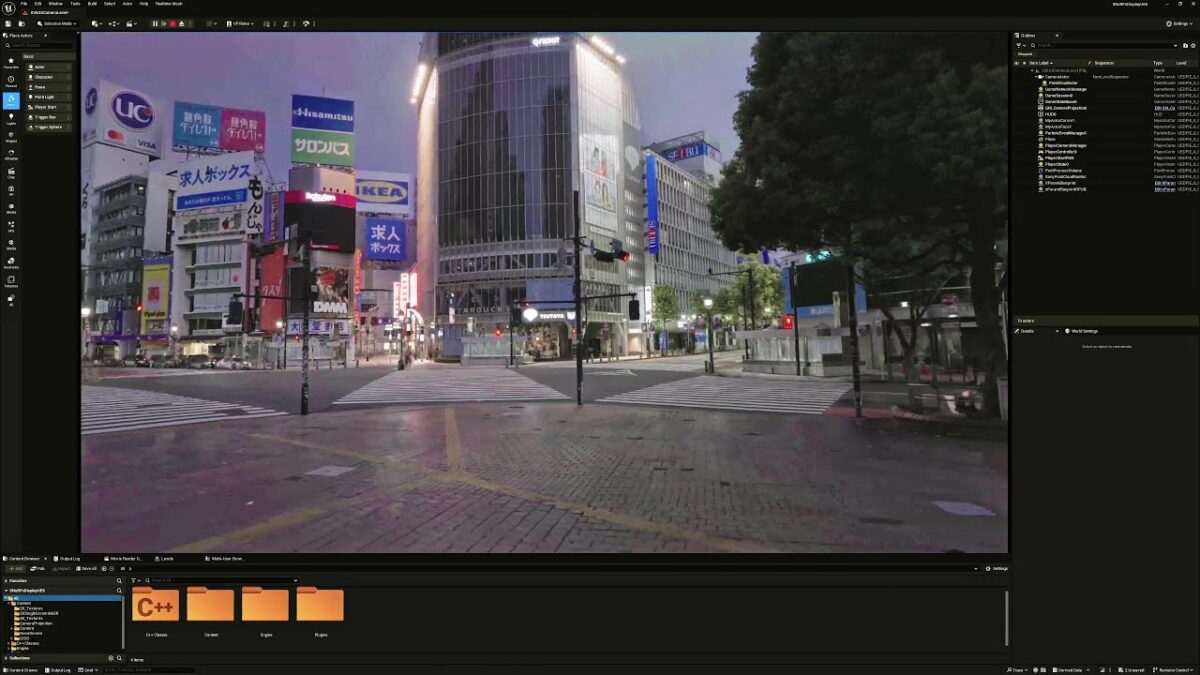The height and width of the screenshot is (675, 1200).
Task: Expand the Favorites section in Content Browser
Action: tap(18, 580)
